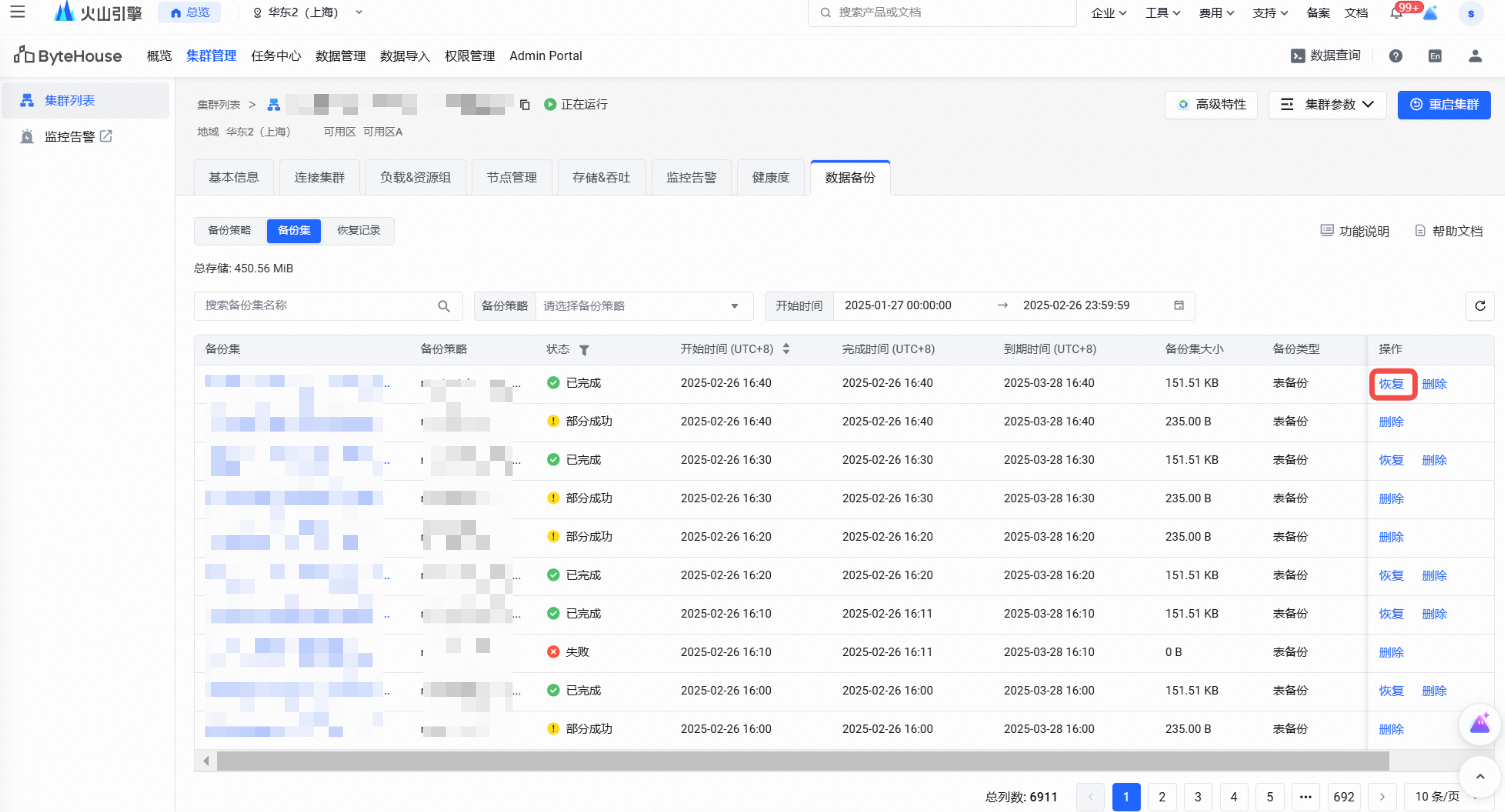Sort by start time column arrows
The image size is (1505, 812).
coord(786,349)
